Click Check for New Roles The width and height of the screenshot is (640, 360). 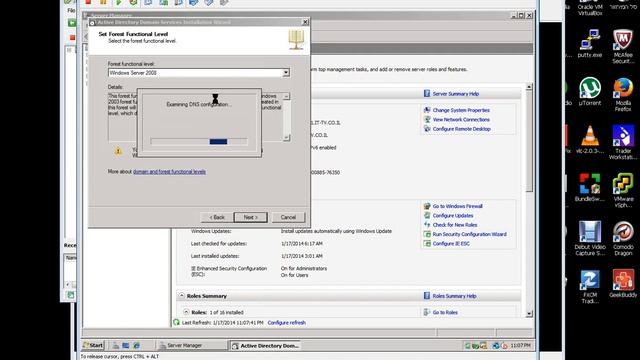pyautogui.click(x=455, y=225)
